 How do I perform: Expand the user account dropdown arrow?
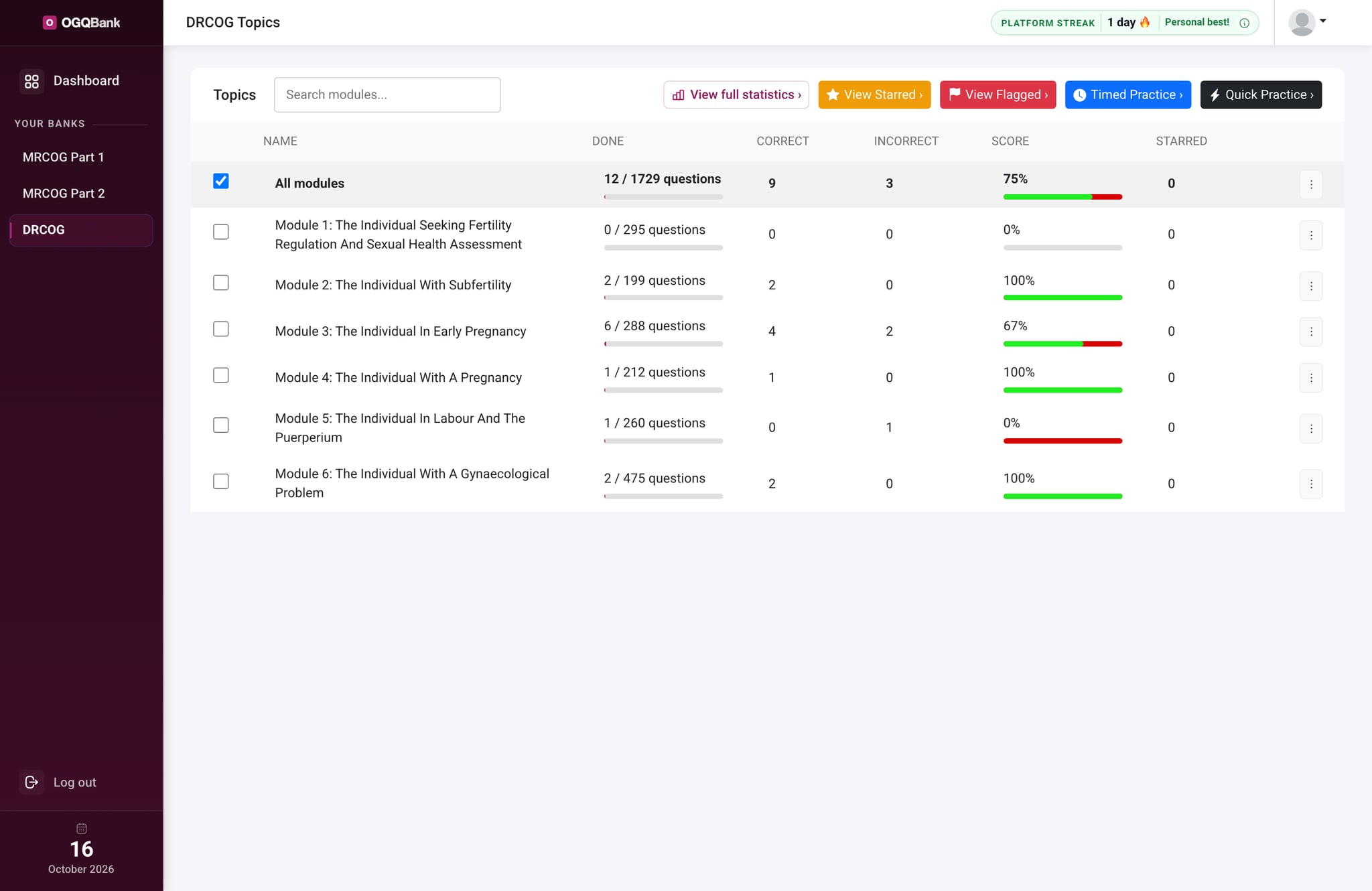click(1323, 21)
